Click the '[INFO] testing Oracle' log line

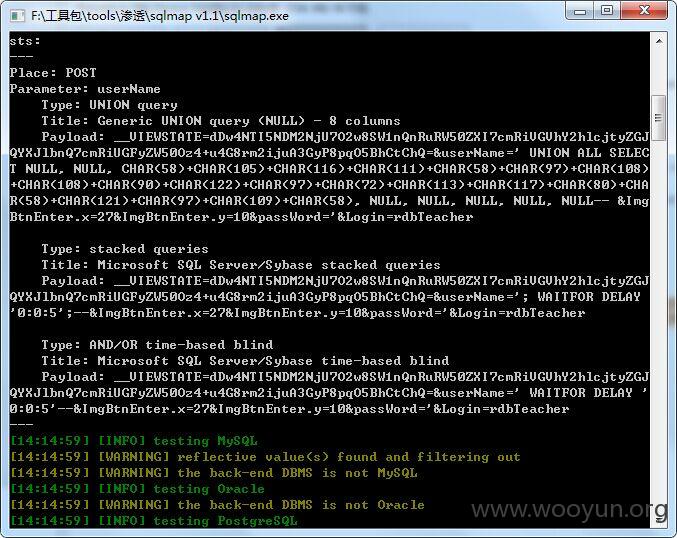click(137, 489)
